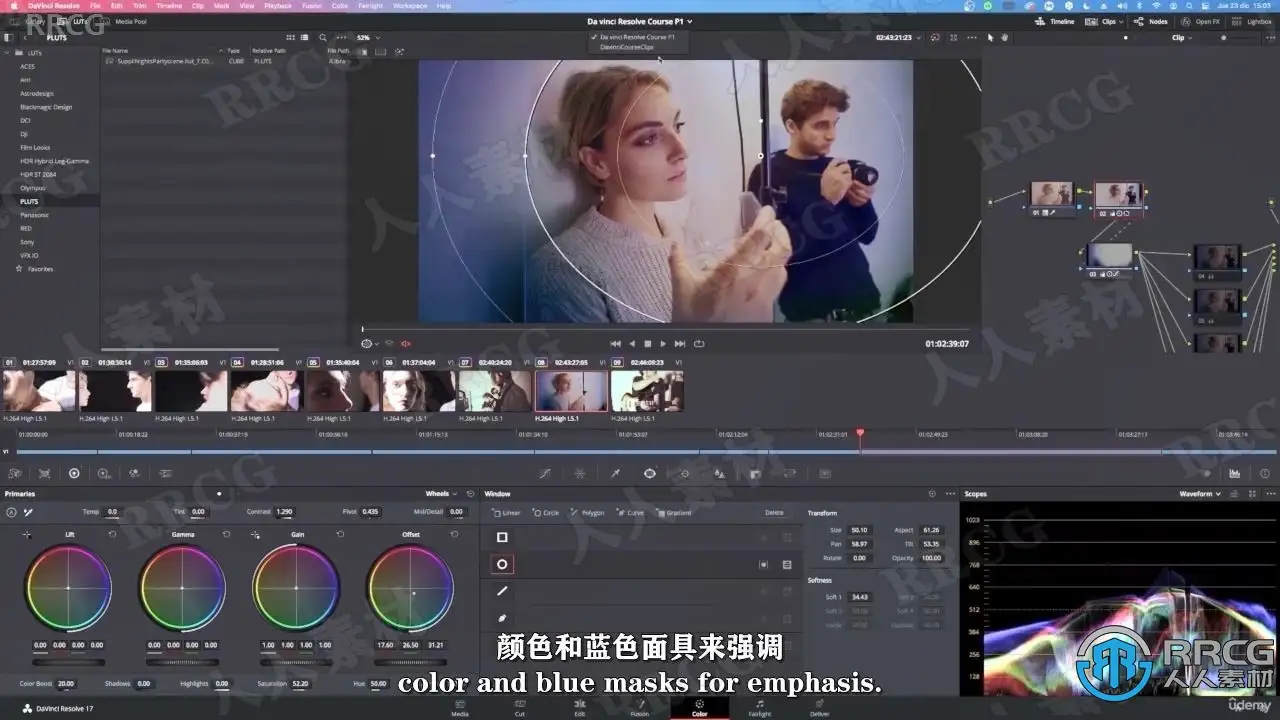
Task: Switch to the Fairlight page
Action: click(760, 708)
